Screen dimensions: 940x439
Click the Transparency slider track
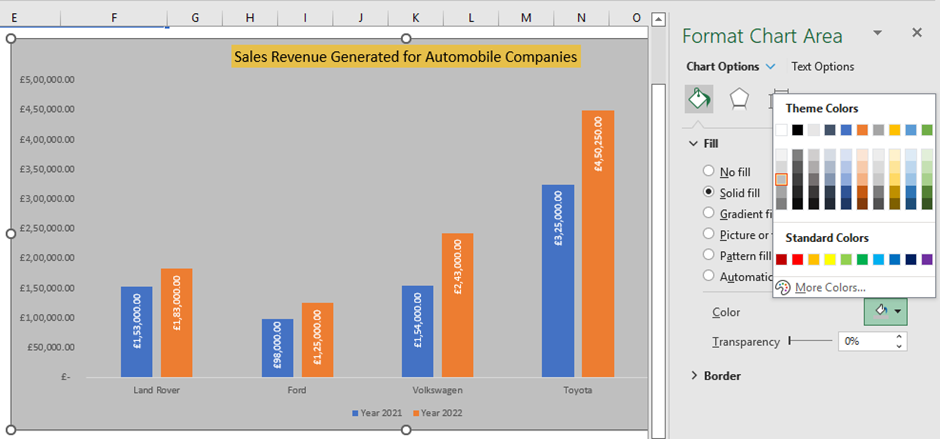click(811, 341)
